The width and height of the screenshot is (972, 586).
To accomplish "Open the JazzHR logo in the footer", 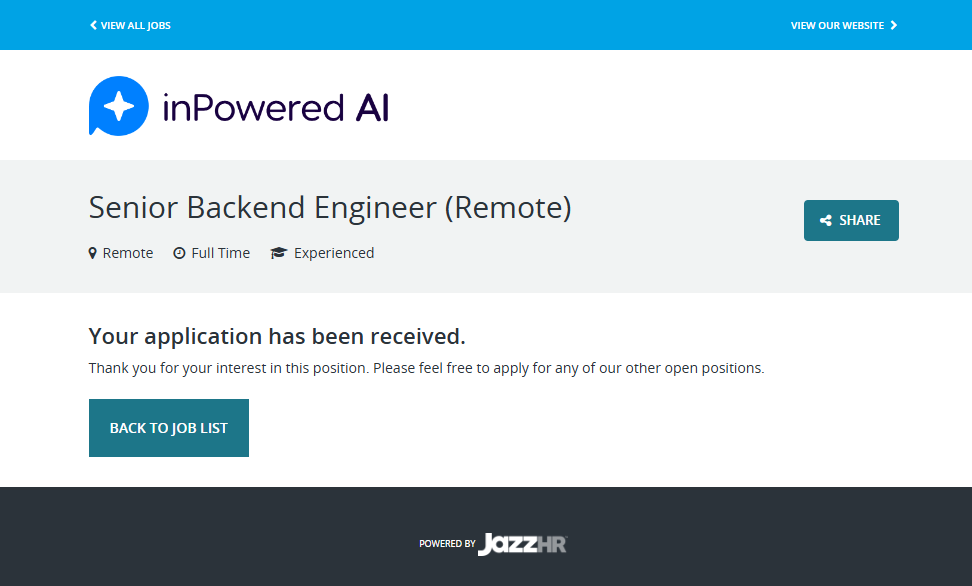I will point(523,544).
